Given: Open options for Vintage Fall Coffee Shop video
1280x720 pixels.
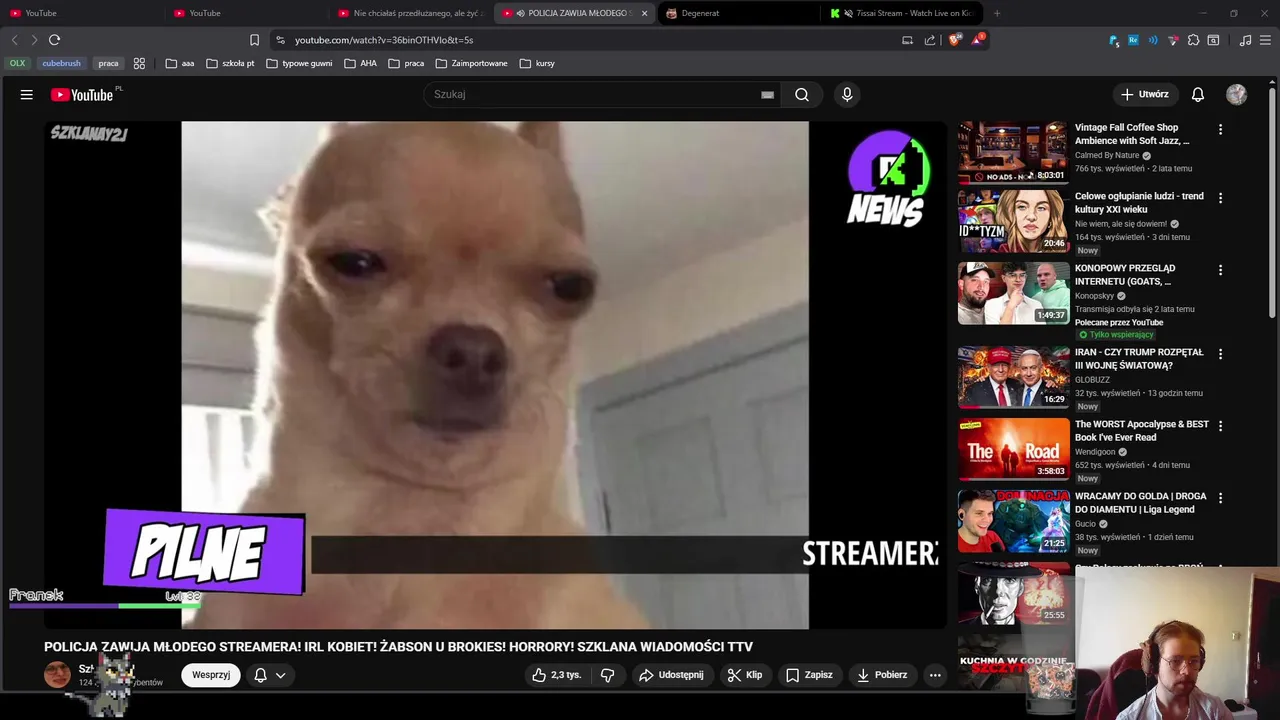Looking at the screenshot, I should (1220, 129).
